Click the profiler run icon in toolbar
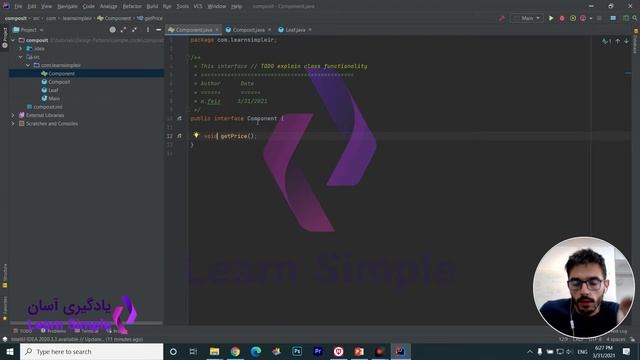This screenshot has height=360, width=640. click(x=583, y=18)
